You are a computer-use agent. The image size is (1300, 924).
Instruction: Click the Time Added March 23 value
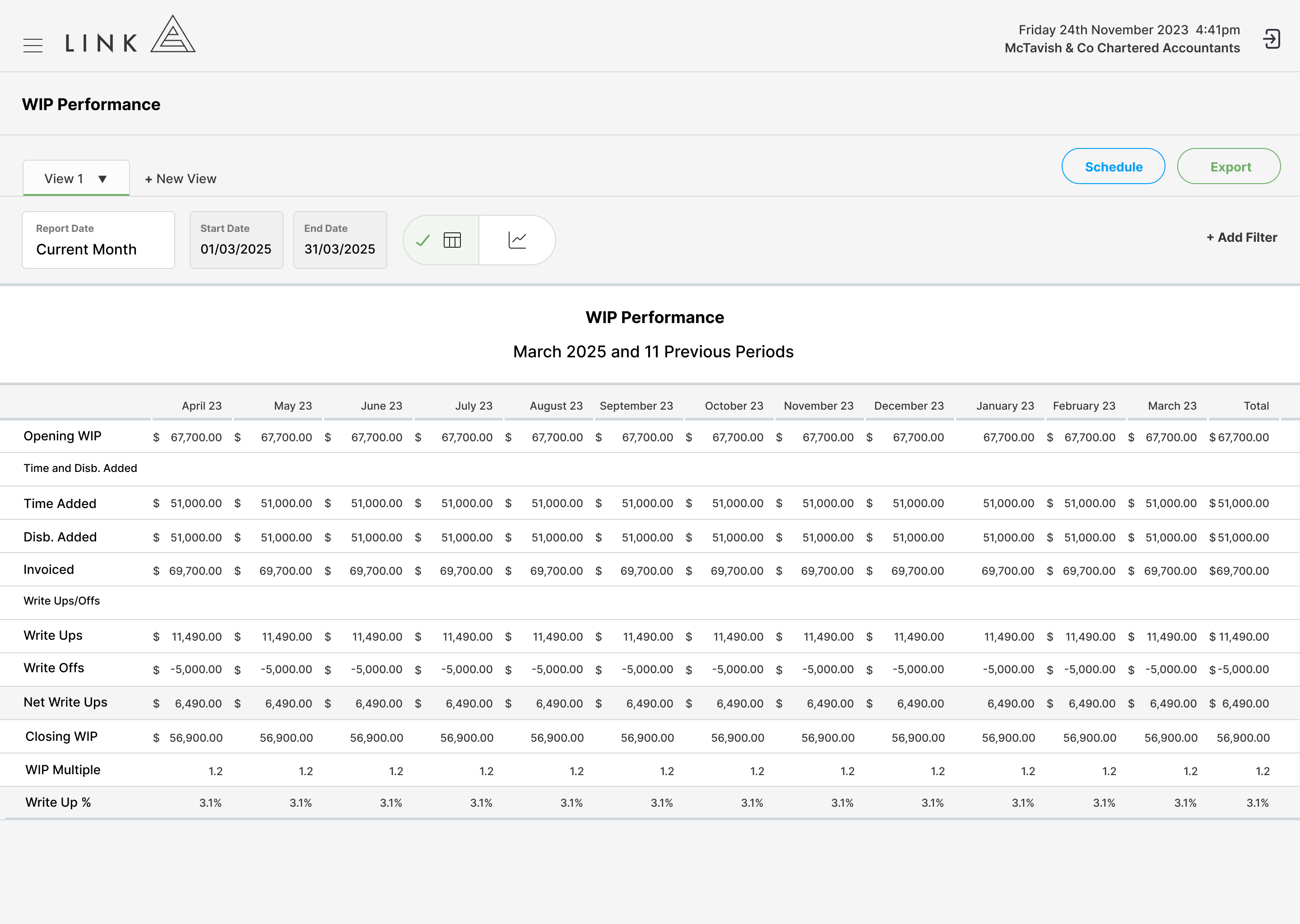[1171, 504]
